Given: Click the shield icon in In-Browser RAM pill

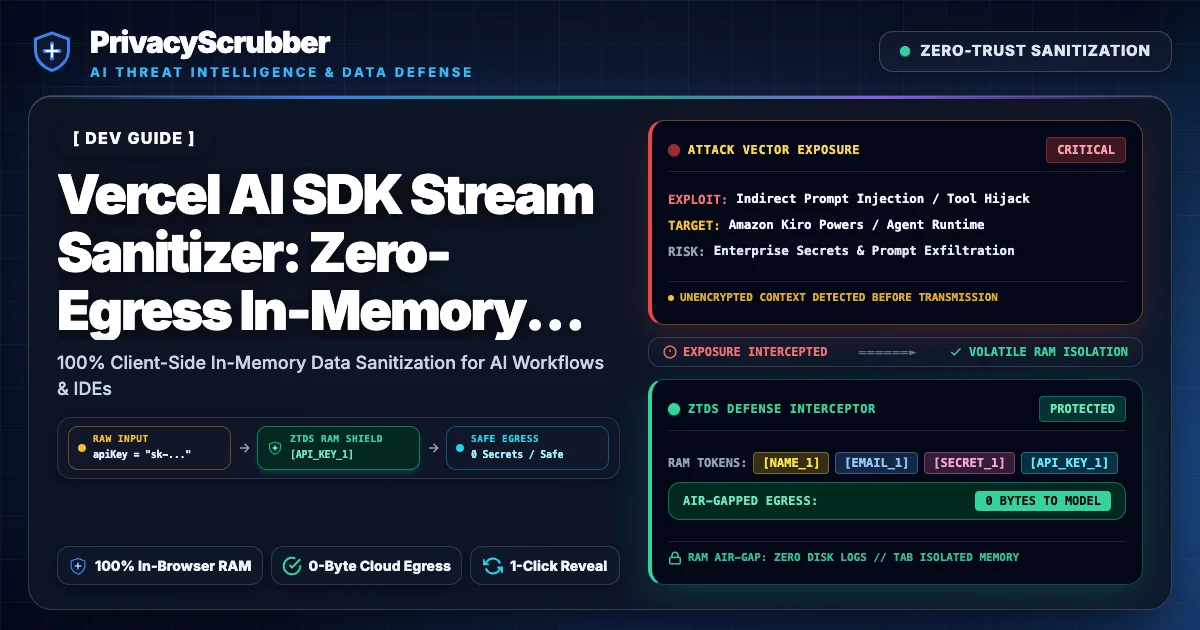Looking at the screenshot, I should click(79, 566).
